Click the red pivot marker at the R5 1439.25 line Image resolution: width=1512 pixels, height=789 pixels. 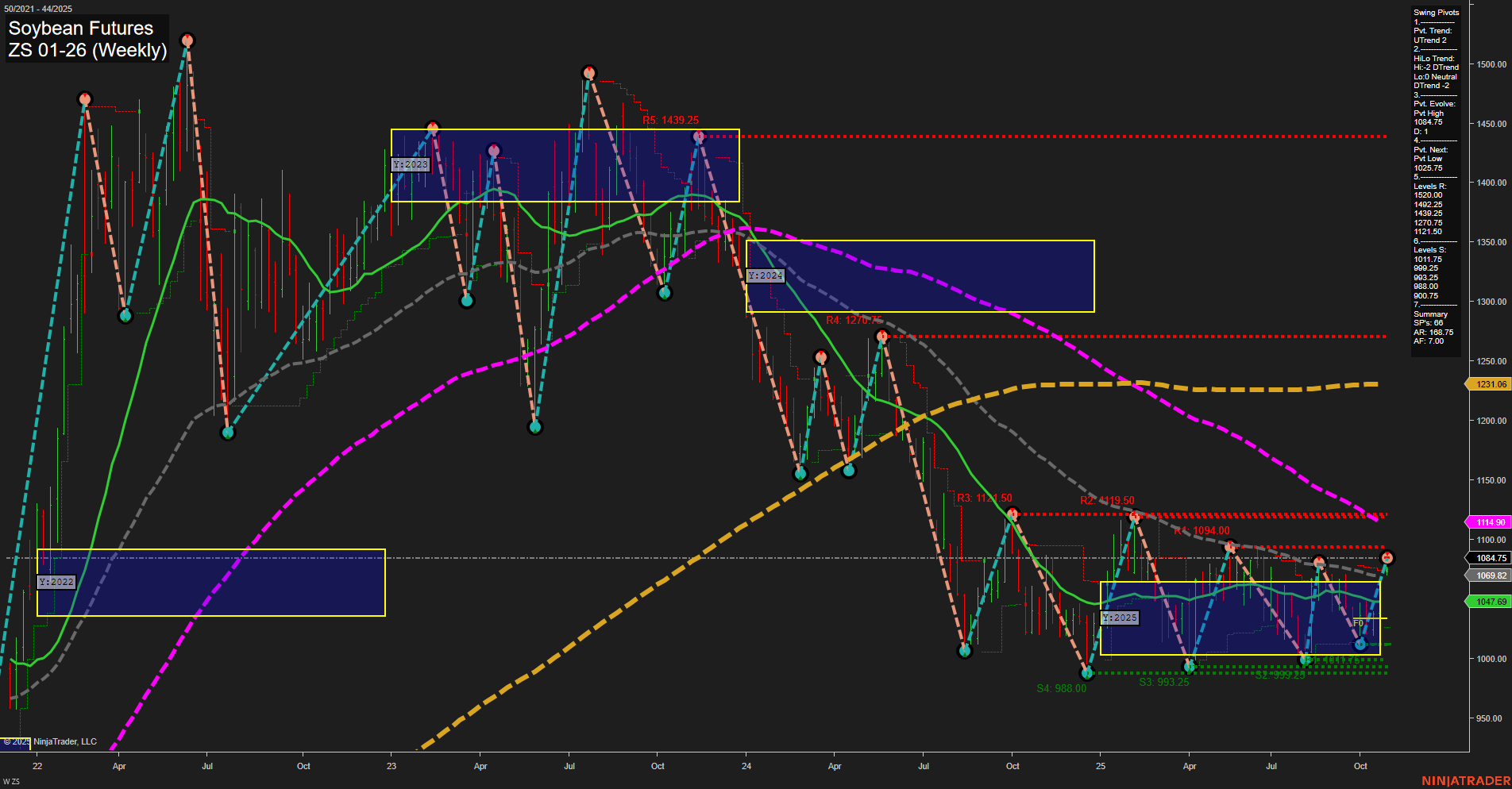pos(698,136)
